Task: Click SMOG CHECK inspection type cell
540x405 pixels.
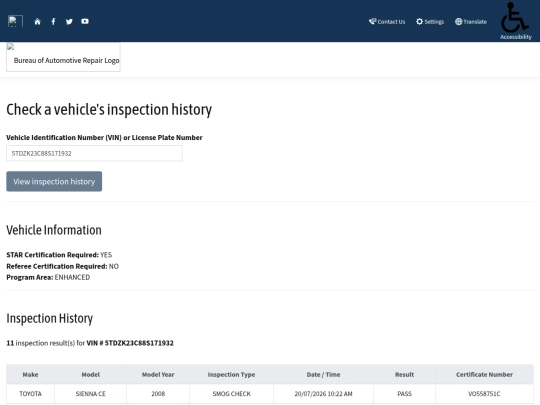Action: tap(231, 394)
